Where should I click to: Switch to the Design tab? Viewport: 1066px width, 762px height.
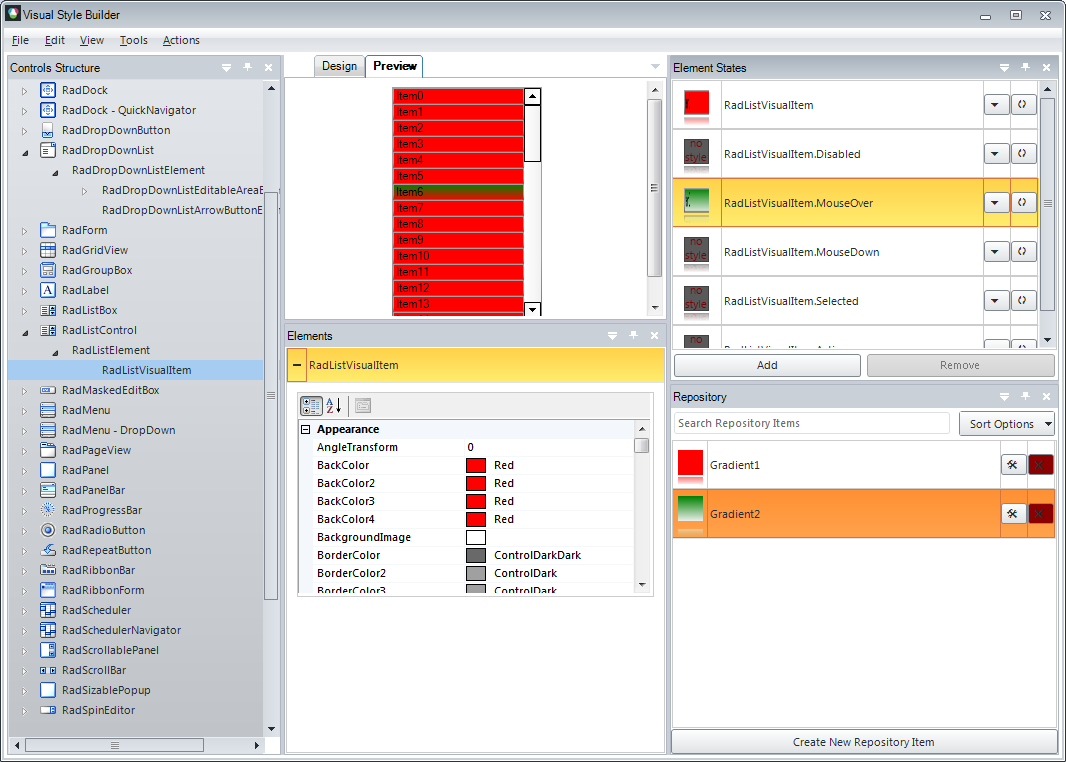339,66
